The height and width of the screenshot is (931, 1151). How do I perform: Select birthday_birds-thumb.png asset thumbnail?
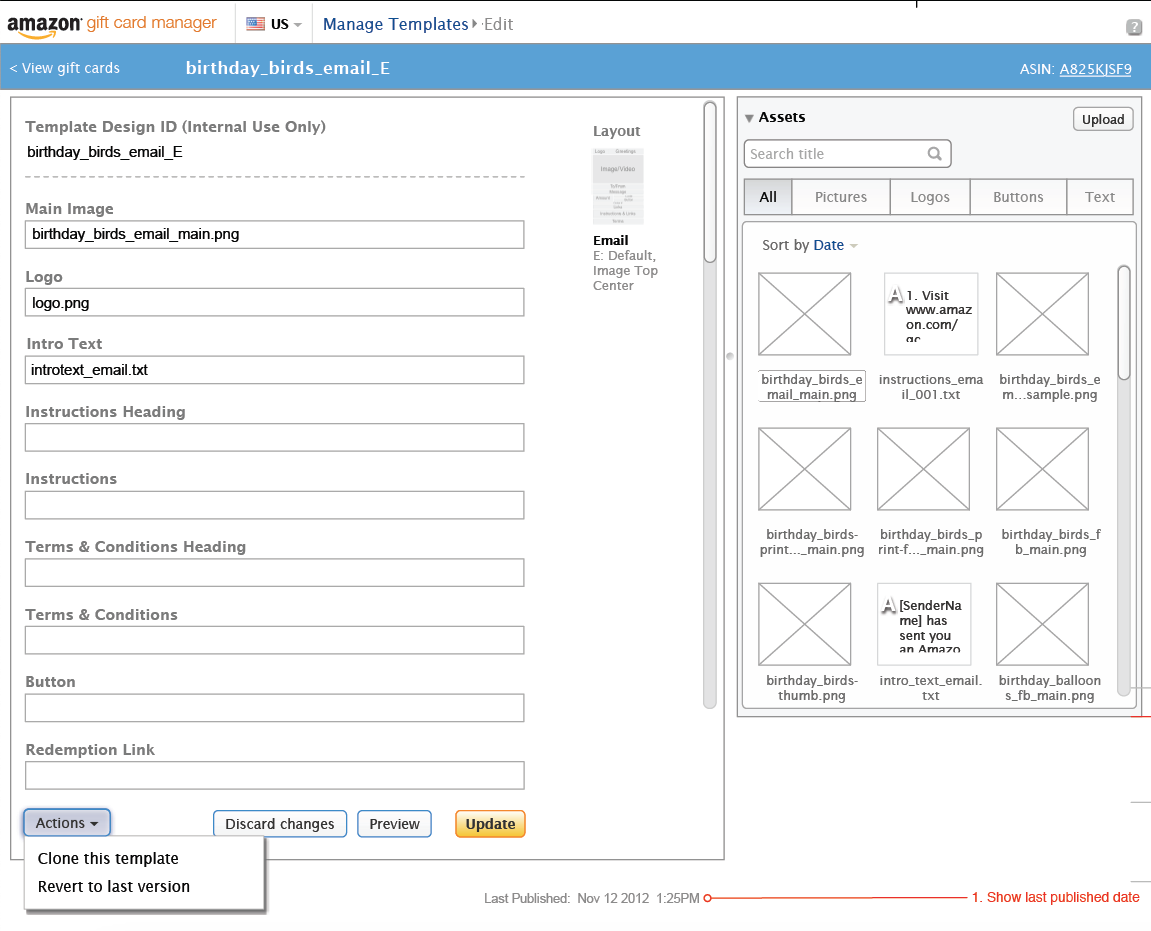click(805, 624)
